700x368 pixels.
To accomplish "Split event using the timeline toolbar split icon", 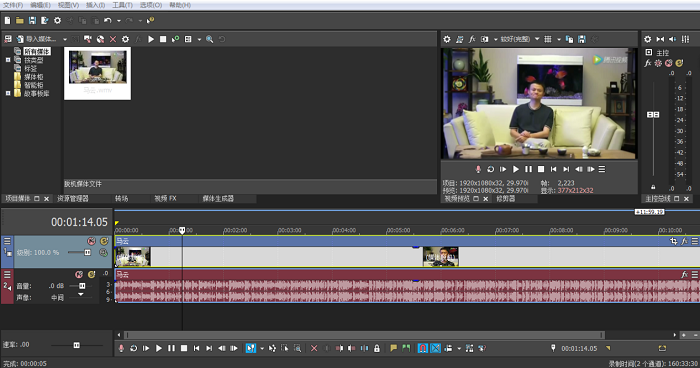I will tap(364, 348).
